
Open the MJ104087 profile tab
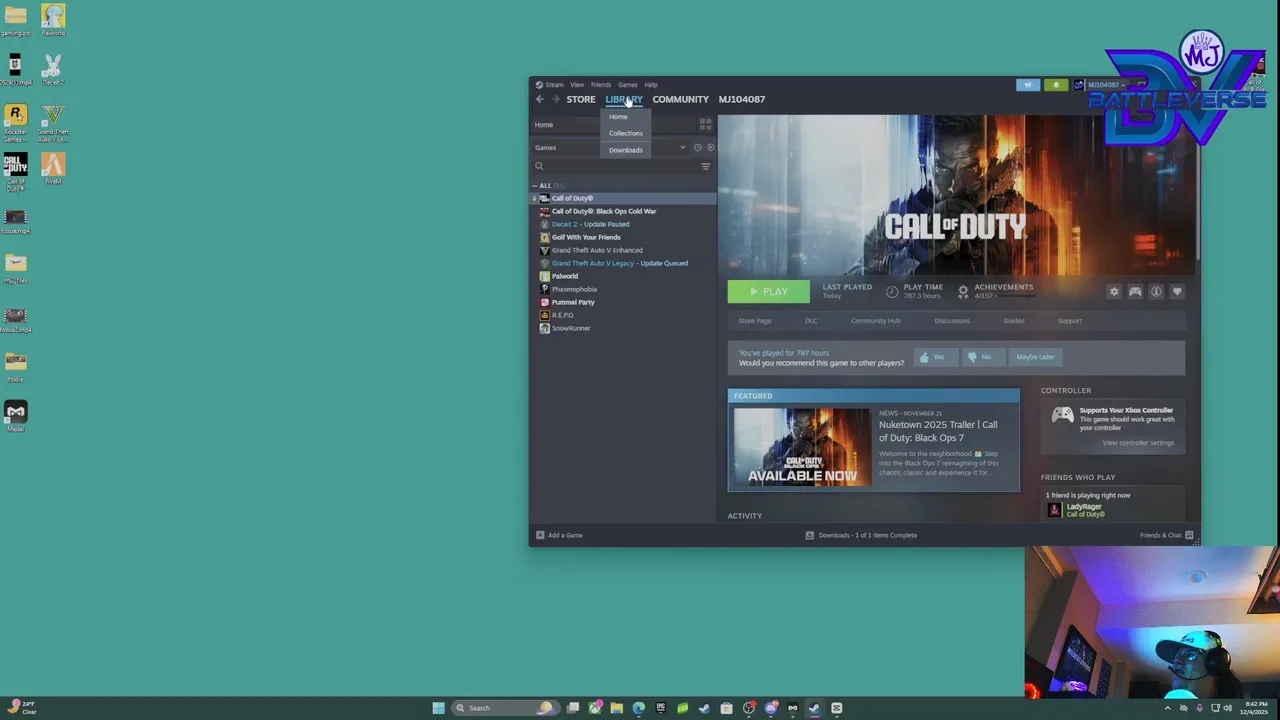point(742,99)
